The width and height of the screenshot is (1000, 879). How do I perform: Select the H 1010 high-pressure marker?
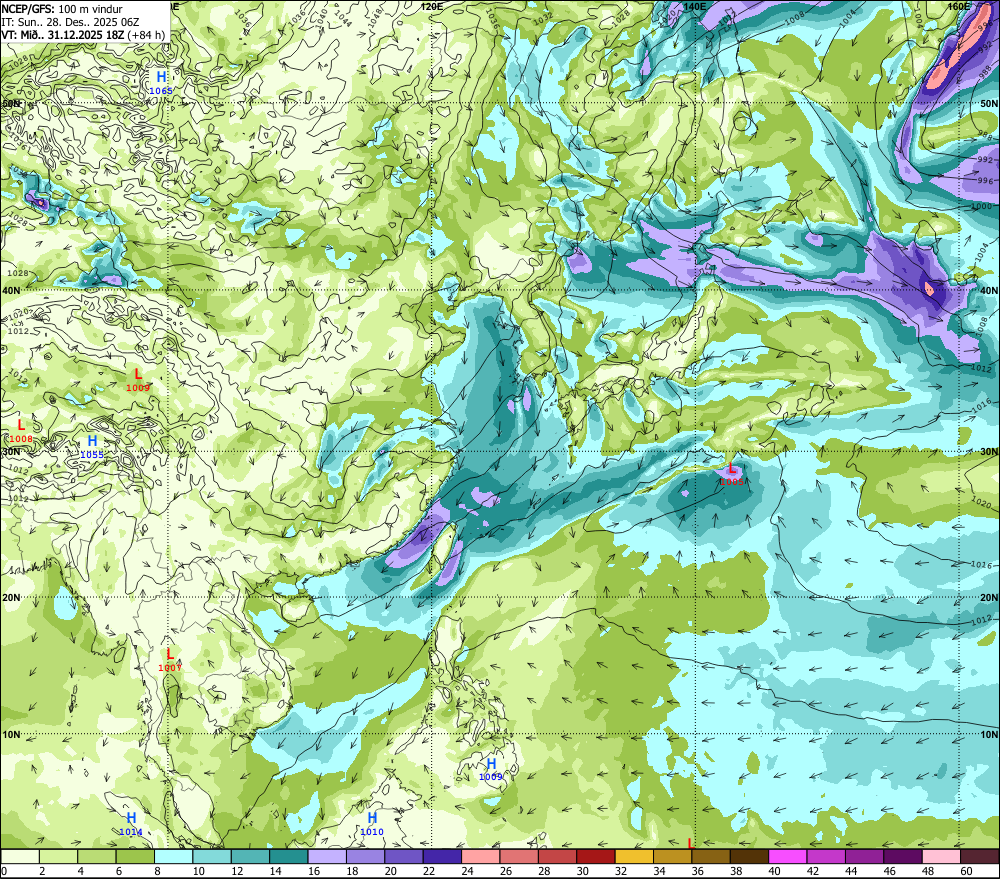coord(372,824)
